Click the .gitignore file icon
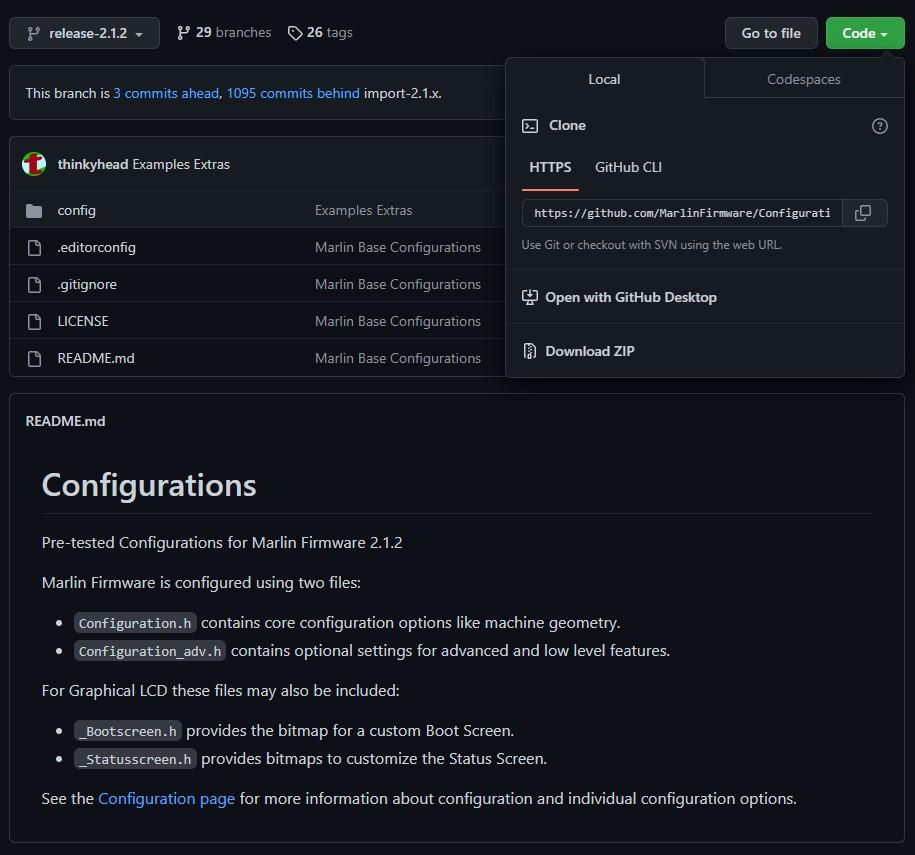915x855 pixels. click(34, 285)
